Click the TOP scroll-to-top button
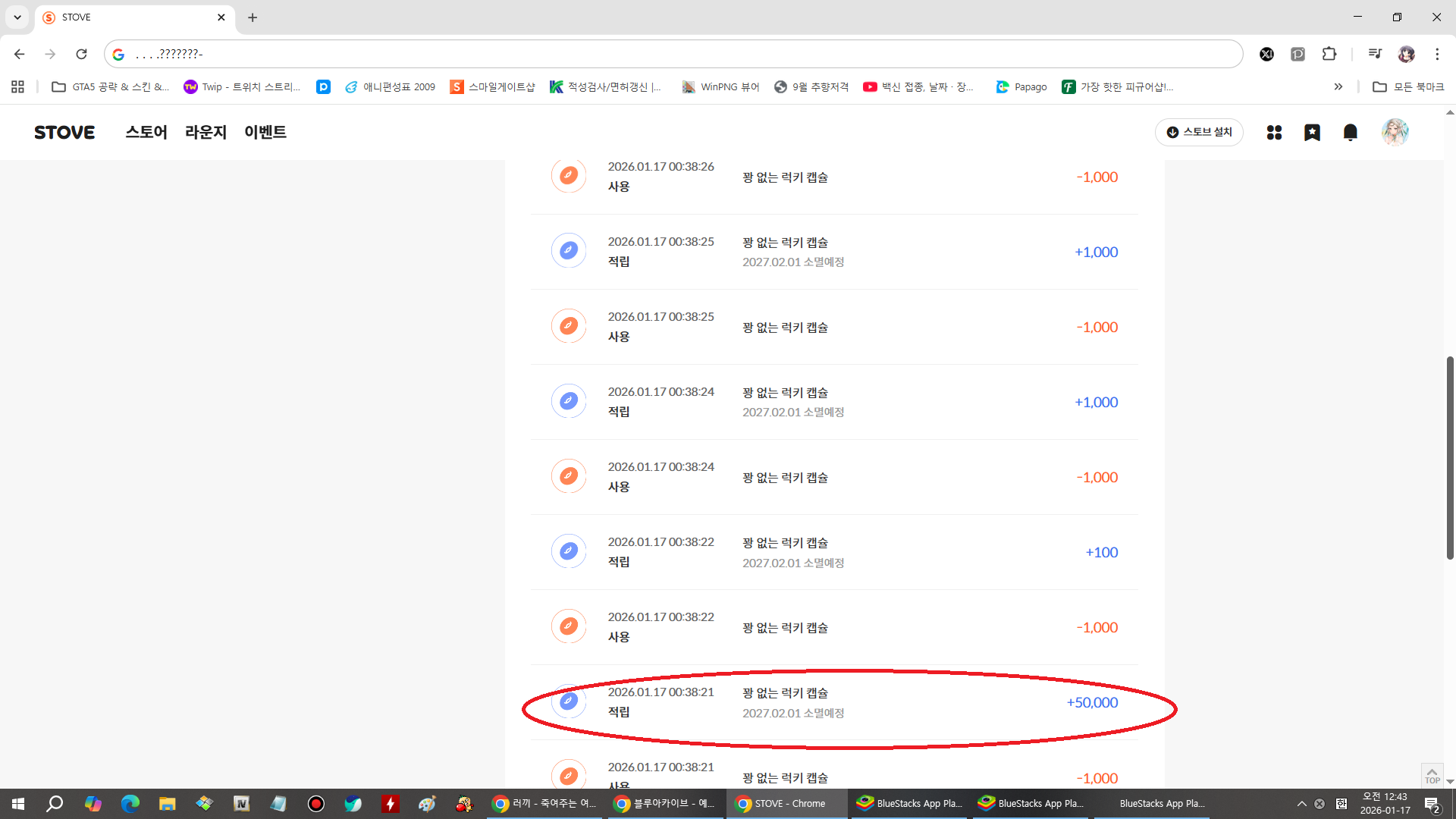This screenshot has height=819, width=1456. tap(1432, 775)
